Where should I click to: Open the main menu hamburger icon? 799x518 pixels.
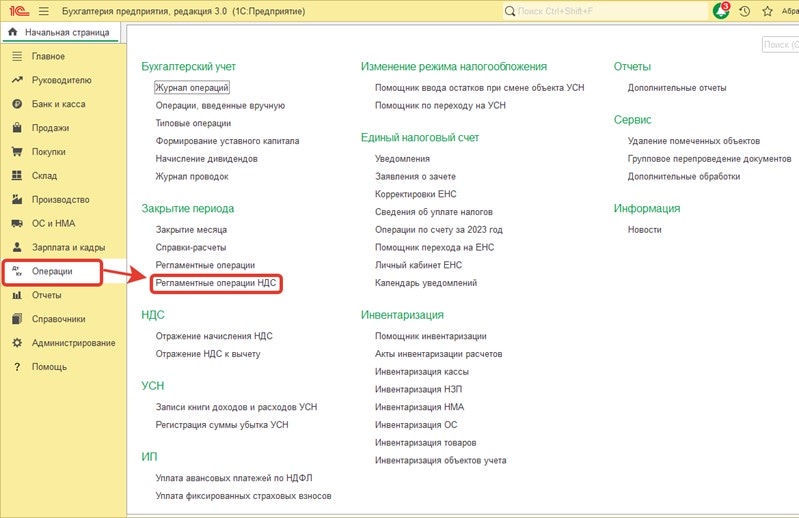coord(42,11)
